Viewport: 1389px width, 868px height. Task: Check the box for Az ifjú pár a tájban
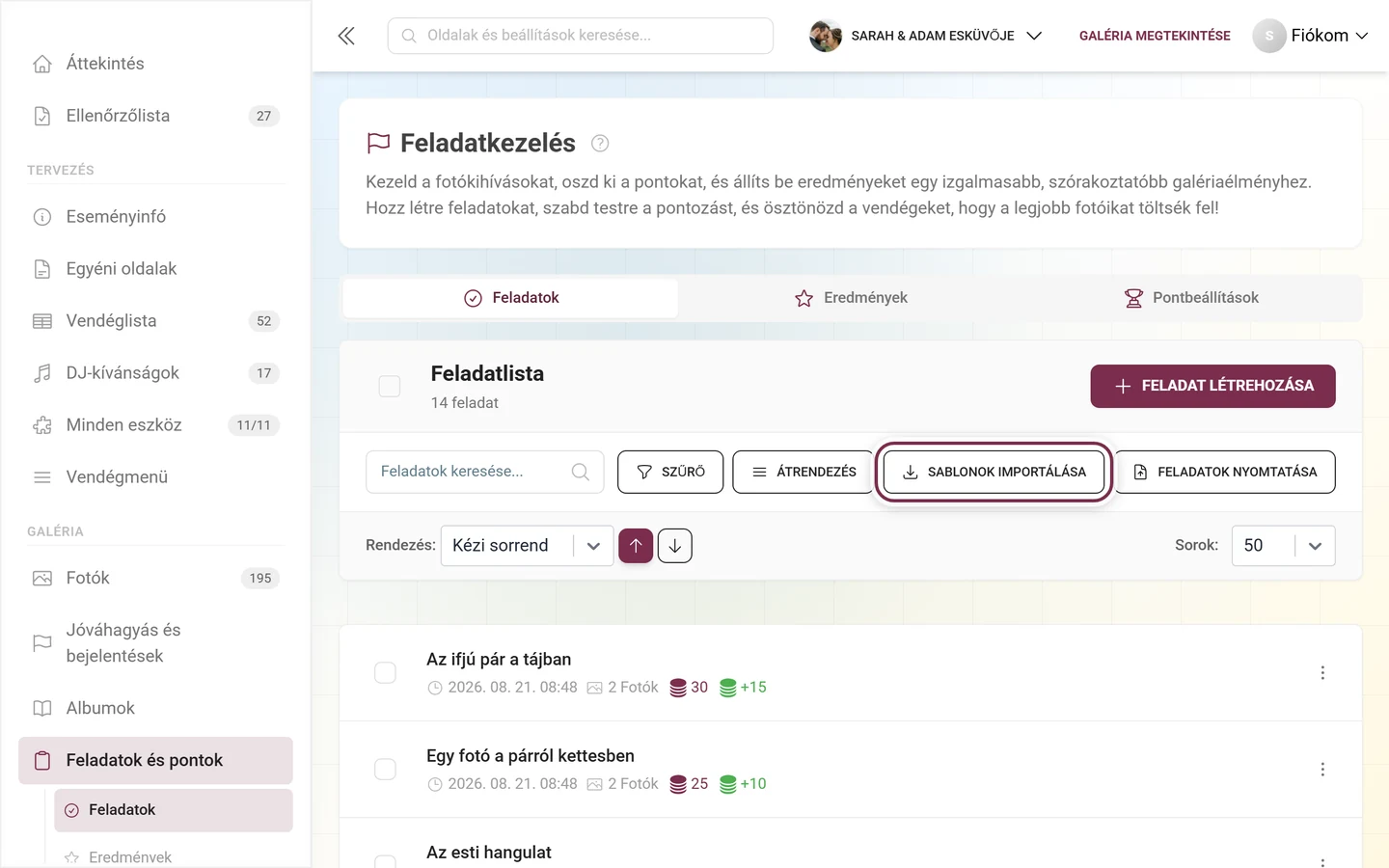[x=385, y=672]
